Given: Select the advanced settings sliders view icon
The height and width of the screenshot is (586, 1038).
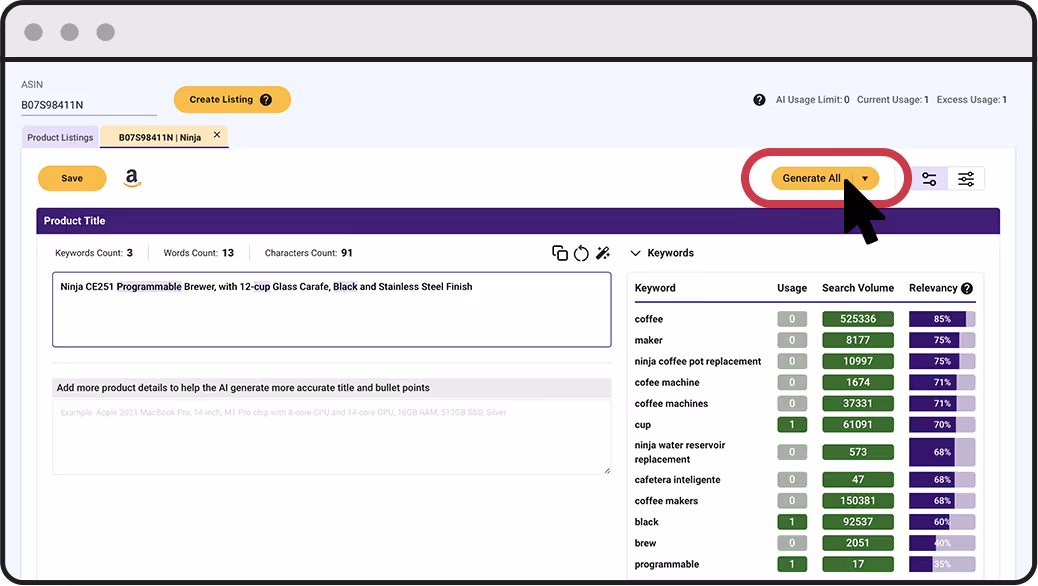Looking at the screenshot, I should [x=967, y=179].
